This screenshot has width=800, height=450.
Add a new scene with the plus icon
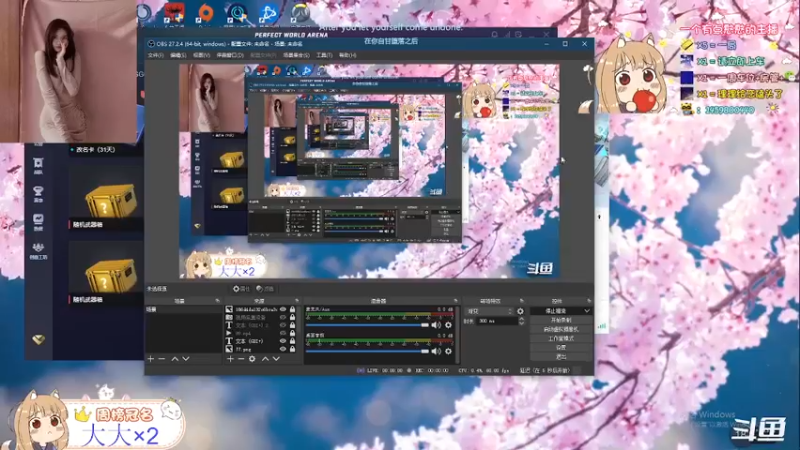point(151,359)
